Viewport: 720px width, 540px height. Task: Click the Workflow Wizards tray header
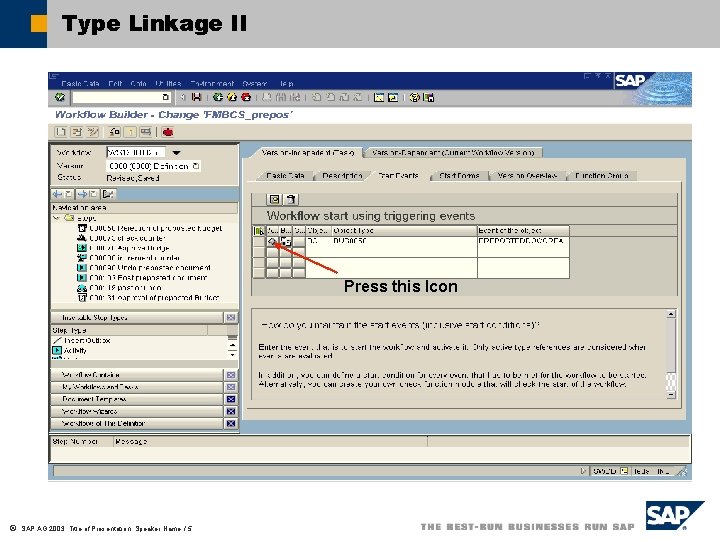point(137,411)
